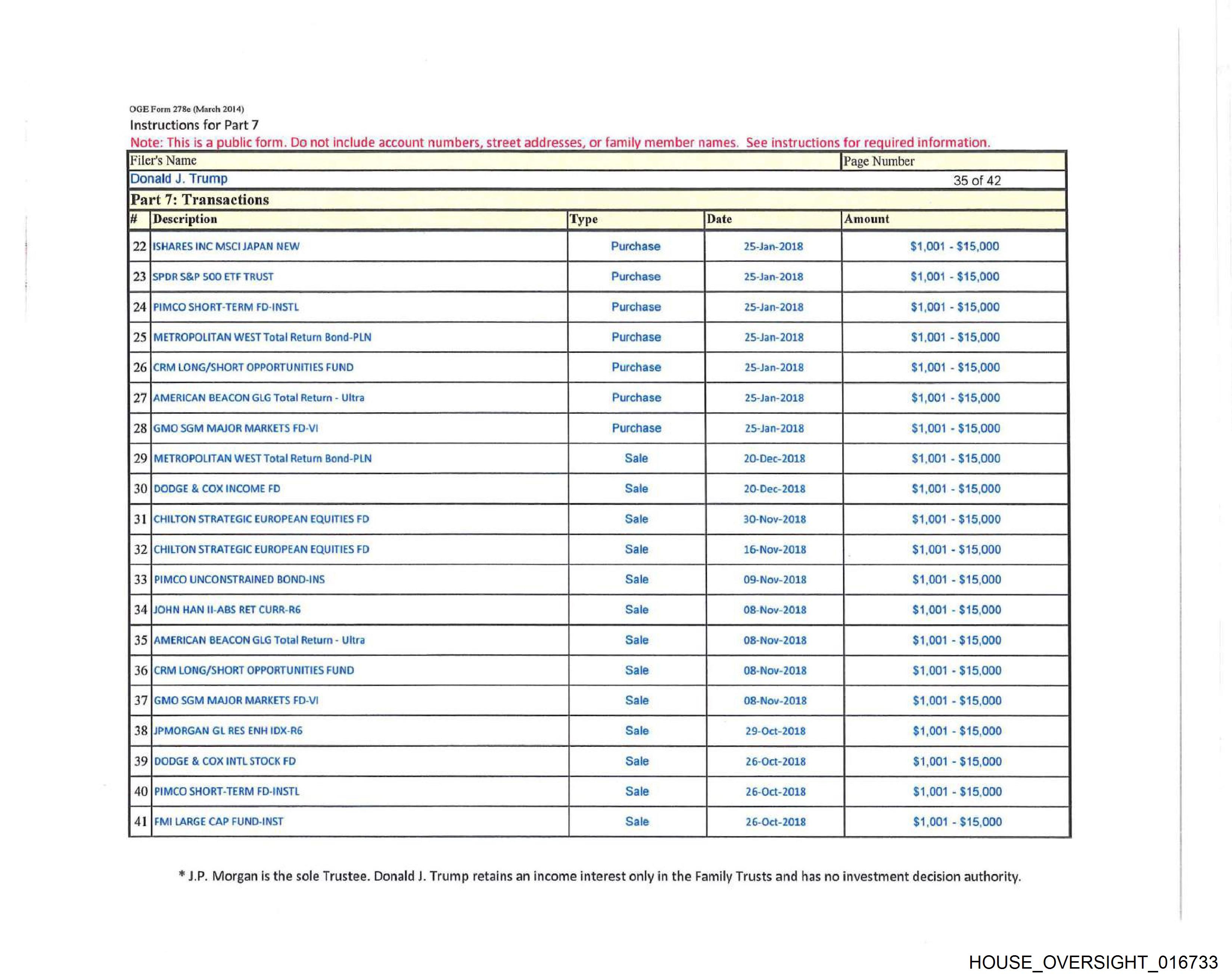
Task: Click the page number 35 of 42
Action: pyautogui.click(x=977, y=181)
